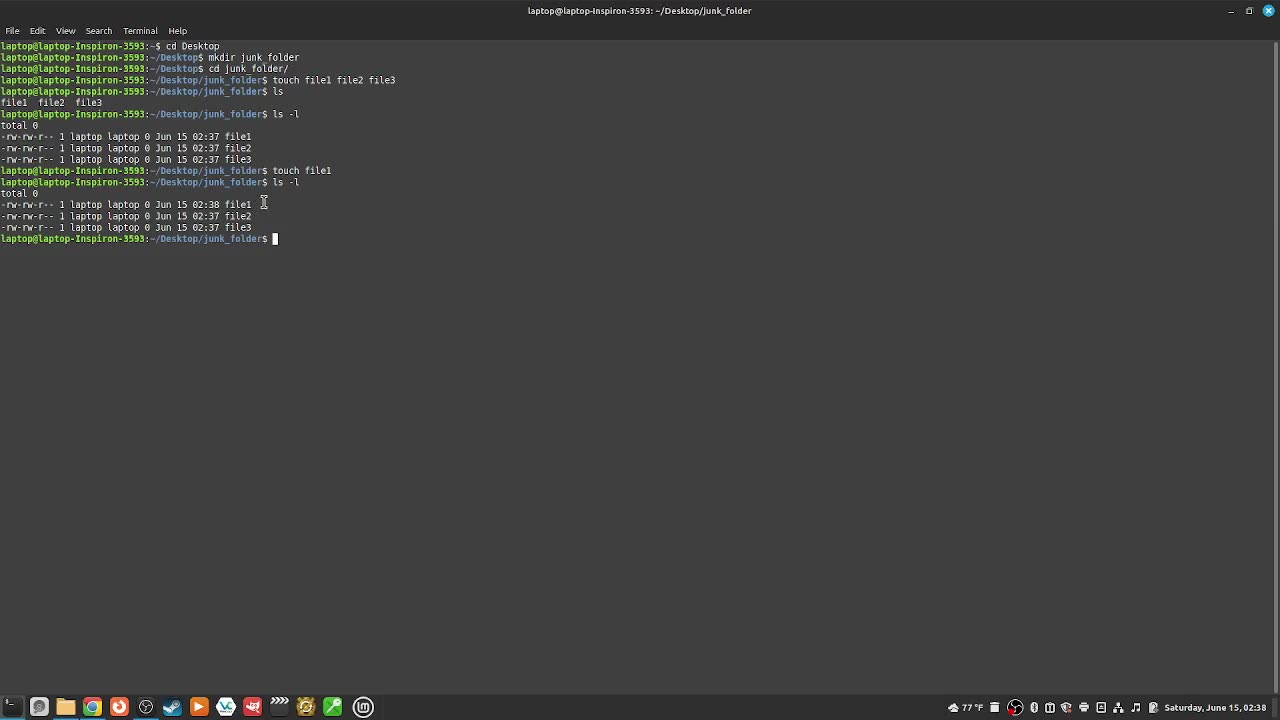Click the listing row 'Jun 15 02:37 file1'

click(126, 137)
